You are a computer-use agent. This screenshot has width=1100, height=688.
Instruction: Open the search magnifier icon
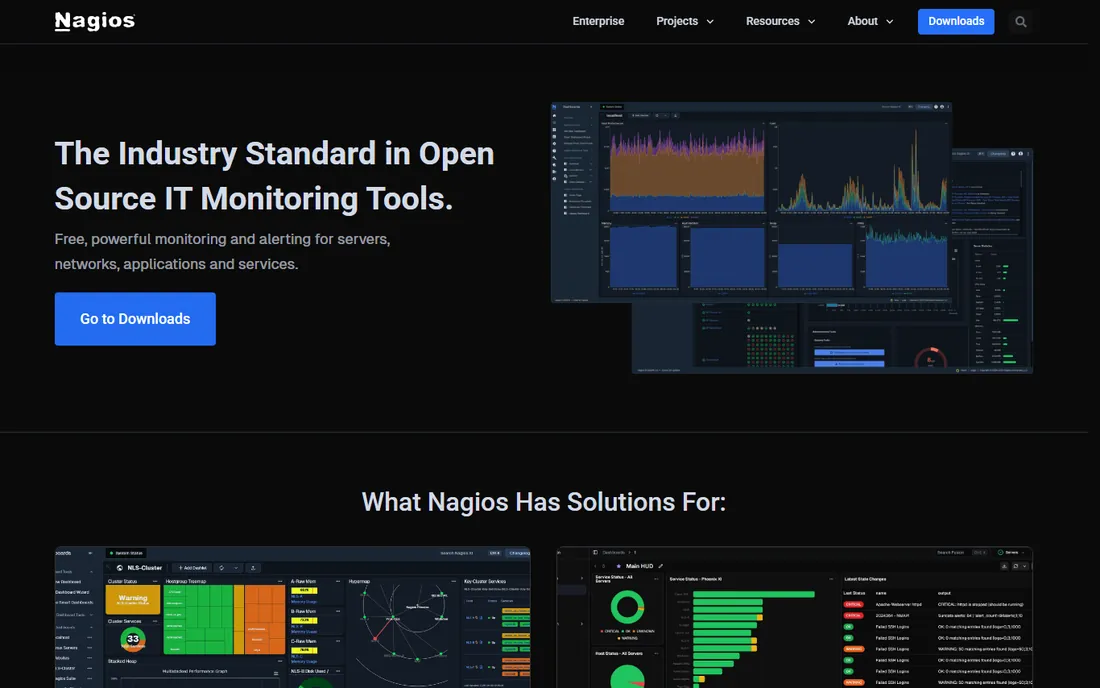pos(1021,22)
